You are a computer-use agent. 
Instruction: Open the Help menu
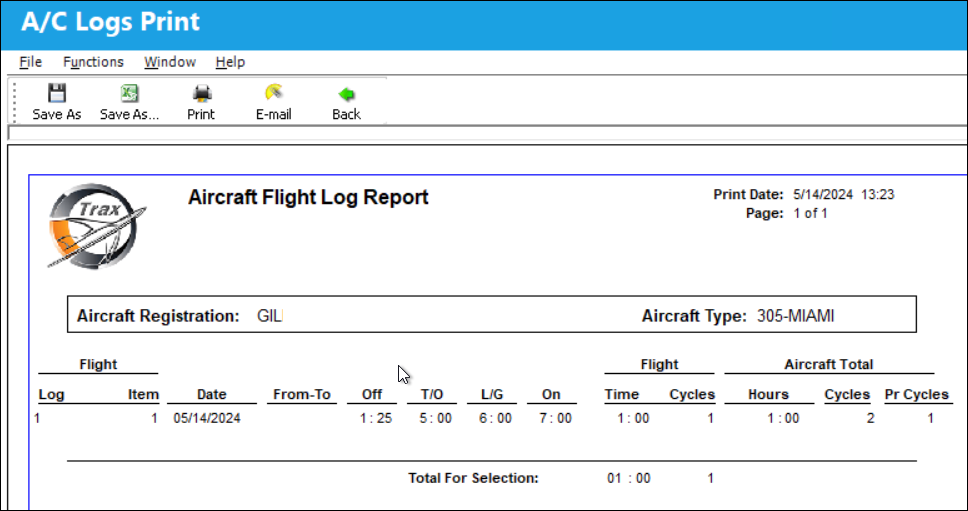pos(230,62)
